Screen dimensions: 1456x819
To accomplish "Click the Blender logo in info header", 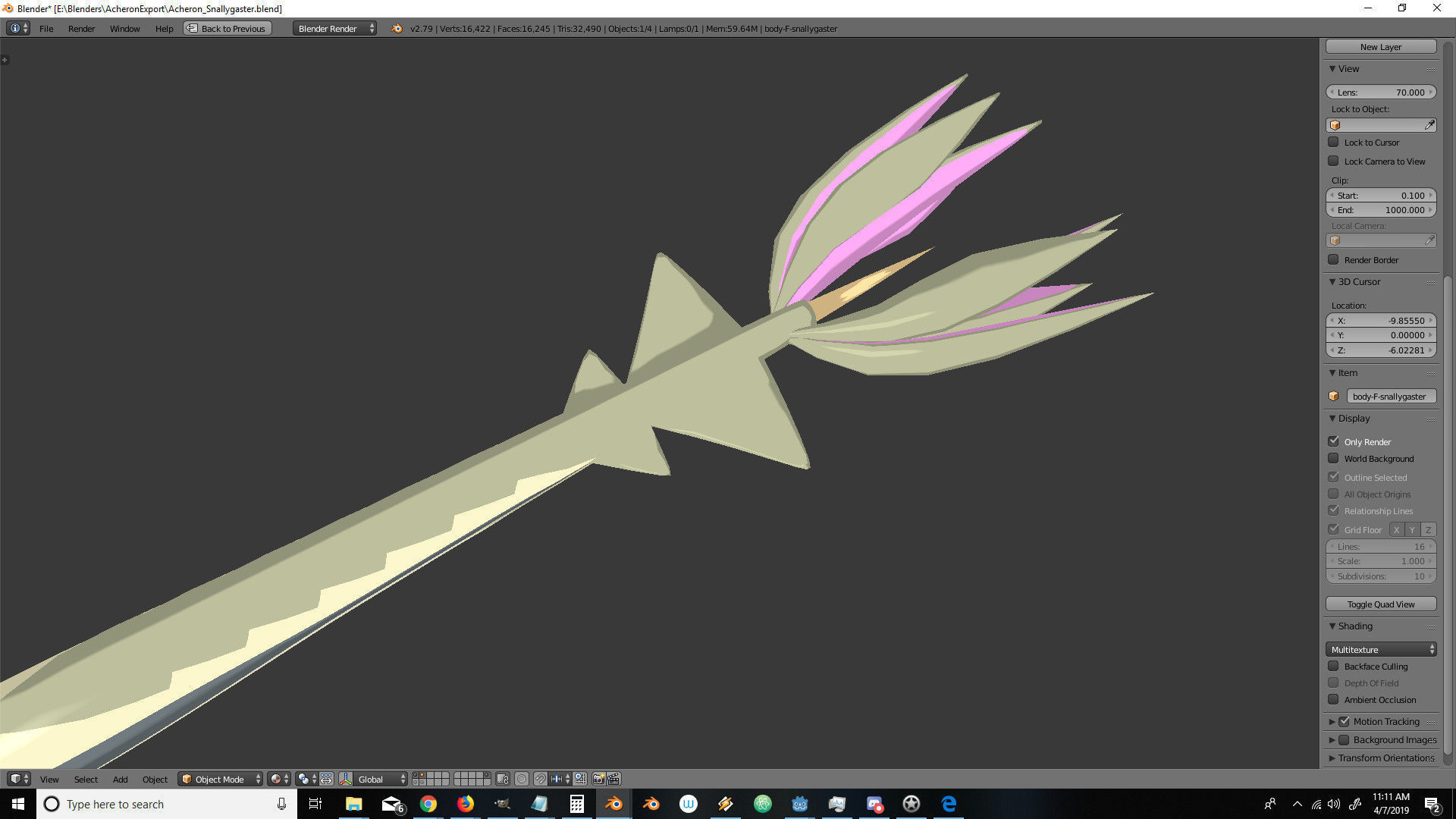I will 397,28.
